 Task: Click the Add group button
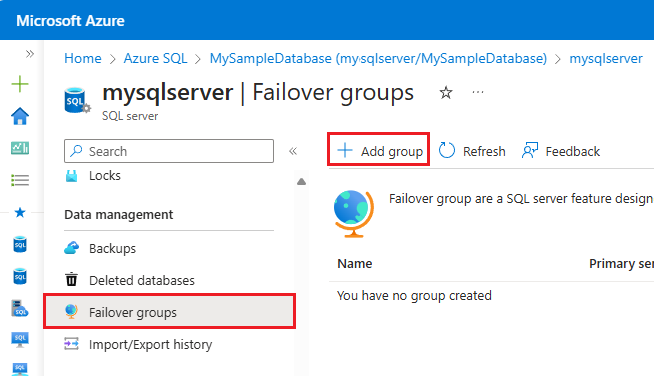[379, 151]
